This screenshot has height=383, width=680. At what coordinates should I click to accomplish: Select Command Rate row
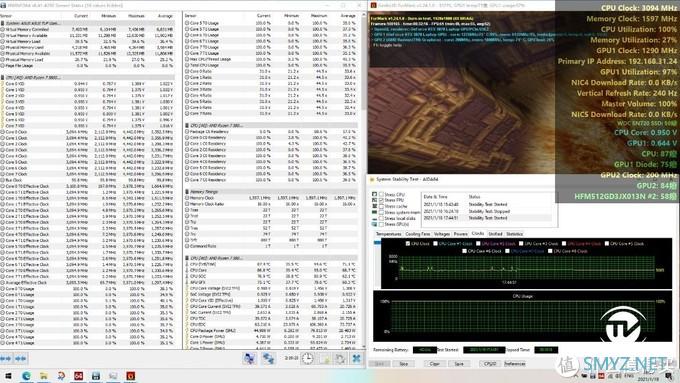(x=271, y=246)
